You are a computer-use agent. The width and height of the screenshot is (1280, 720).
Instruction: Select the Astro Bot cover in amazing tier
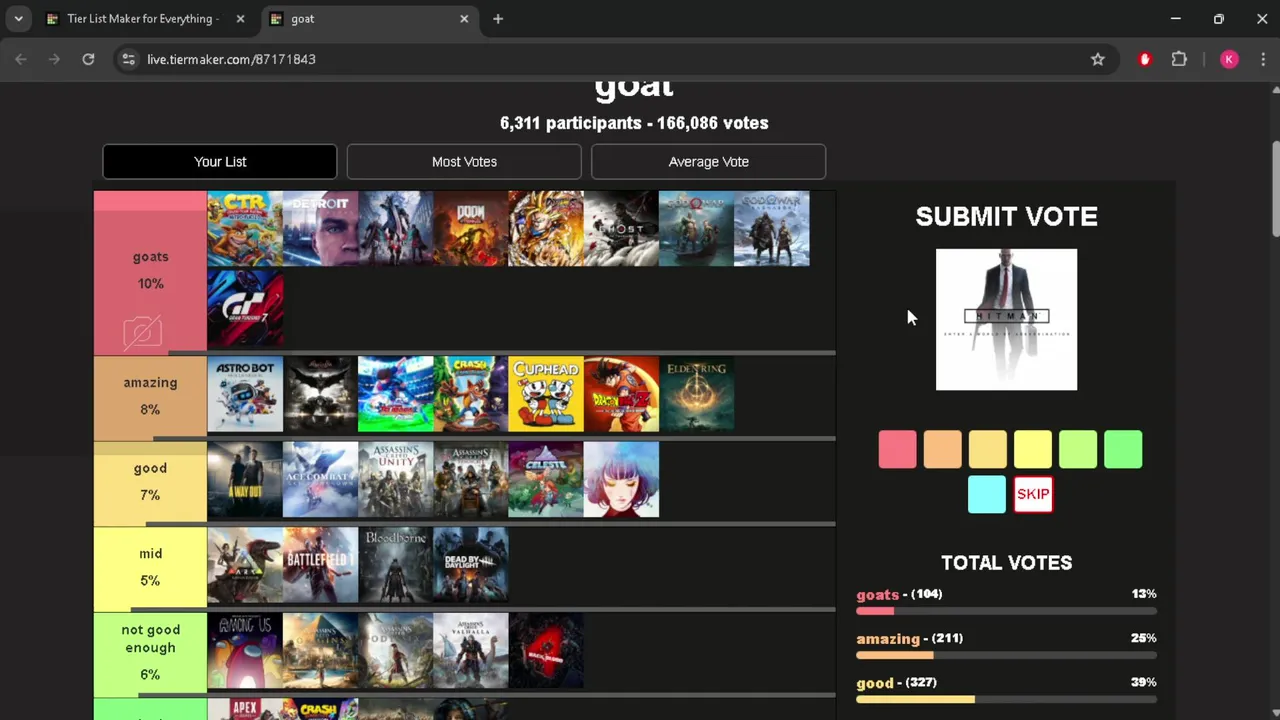(x=245, y=394)
